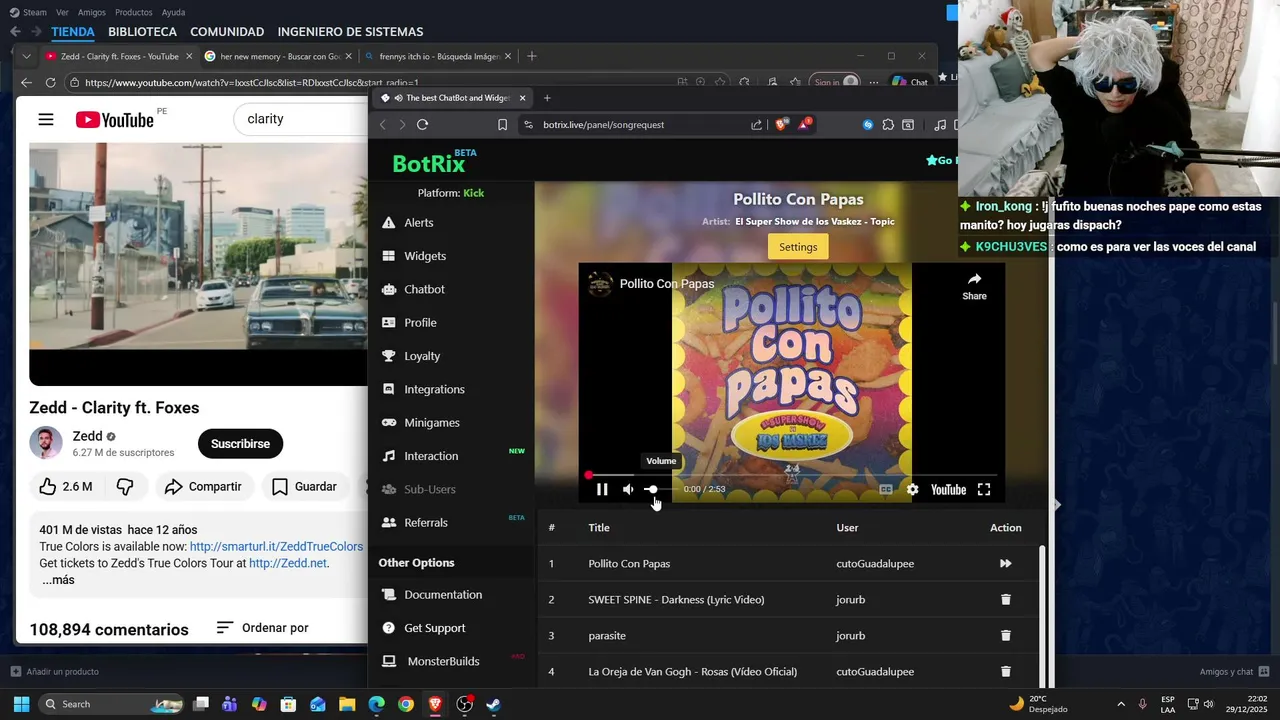Click Share arrow on the embedded video
Viewport: 1280px width, 720px height.
[974, 286]
